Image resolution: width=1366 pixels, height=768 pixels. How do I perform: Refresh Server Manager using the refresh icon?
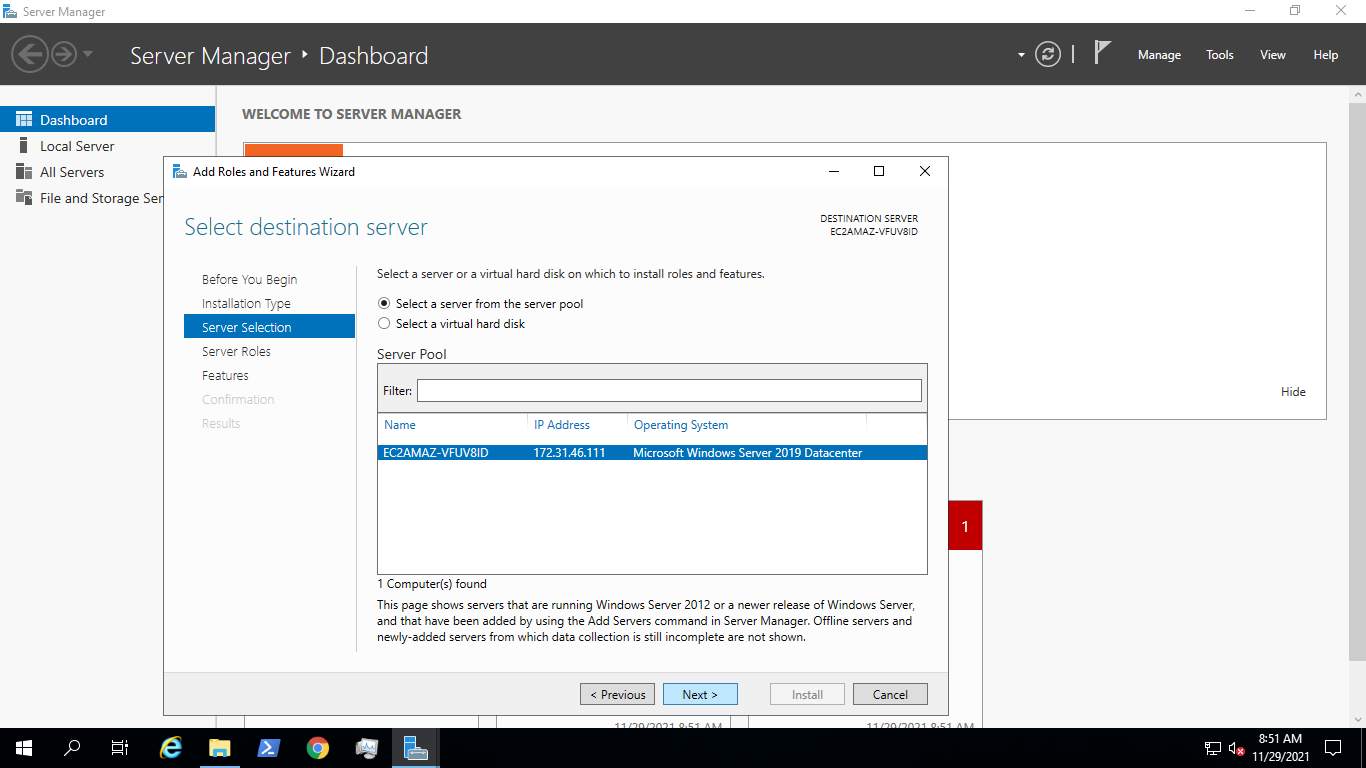click(1047, 54)
